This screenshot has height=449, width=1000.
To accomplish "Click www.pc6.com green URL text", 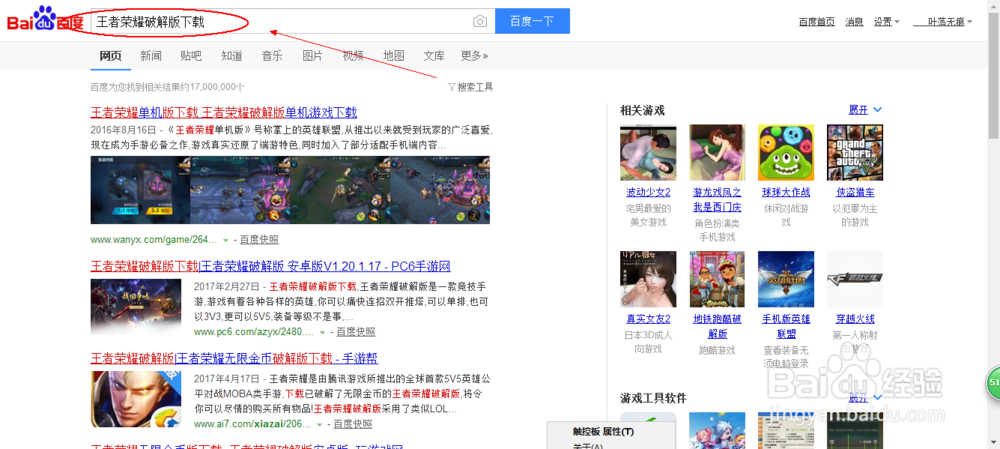I will 254,332.
